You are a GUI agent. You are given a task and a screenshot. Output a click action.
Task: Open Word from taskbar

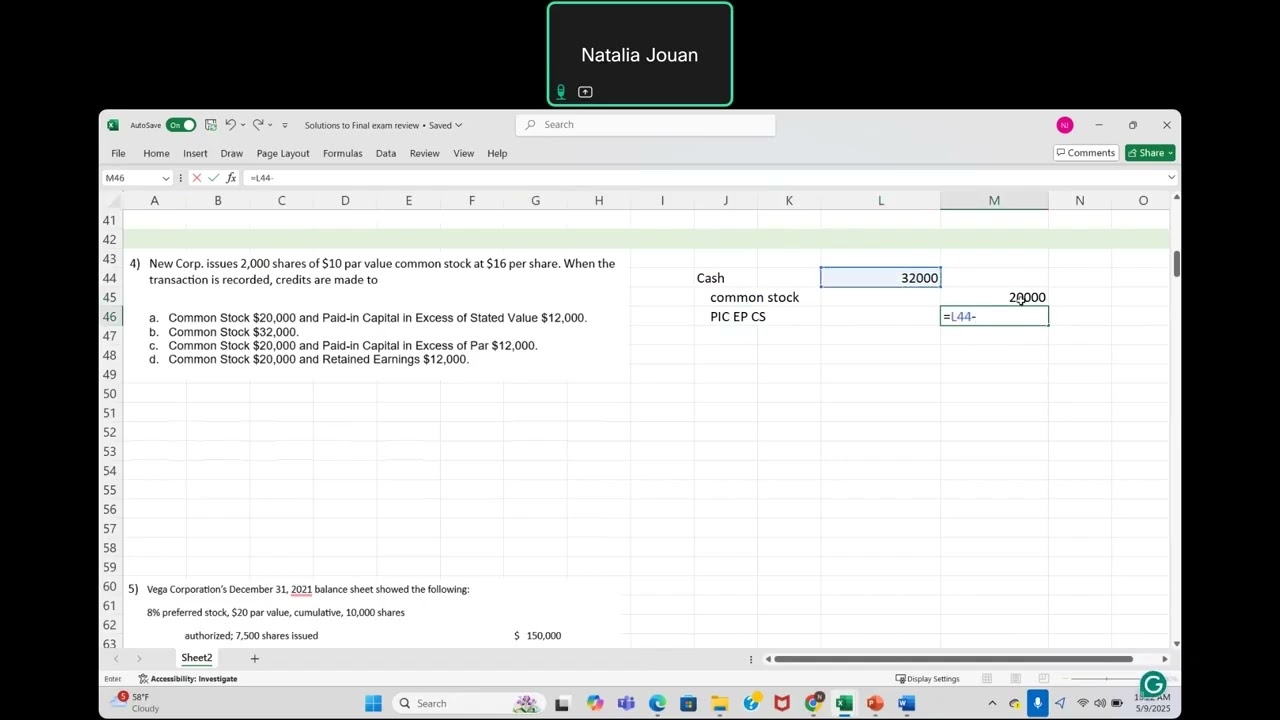click(x=906, y=703)
